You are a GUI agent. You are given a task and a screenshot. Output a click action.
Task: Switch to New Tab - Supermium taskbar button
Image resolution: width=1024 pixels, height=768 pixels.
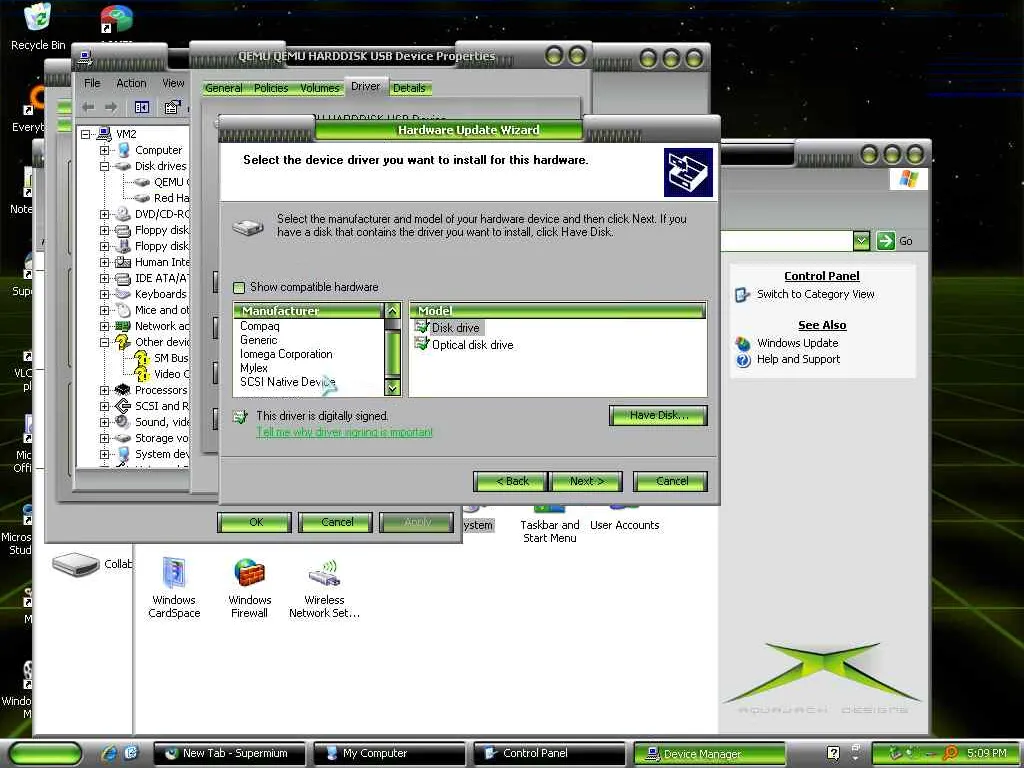pos(229,754)
